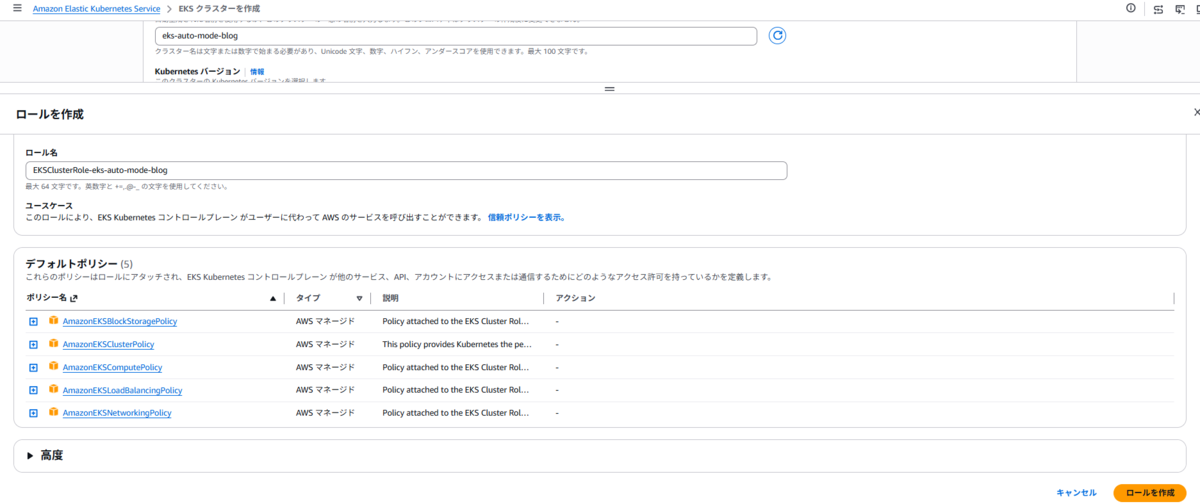The height and width of the screenshot is (504, 1200).
Task: Click AWS マネージド in AmazonEKSNetworkingPolicy row
Action: tap(325, 413)
